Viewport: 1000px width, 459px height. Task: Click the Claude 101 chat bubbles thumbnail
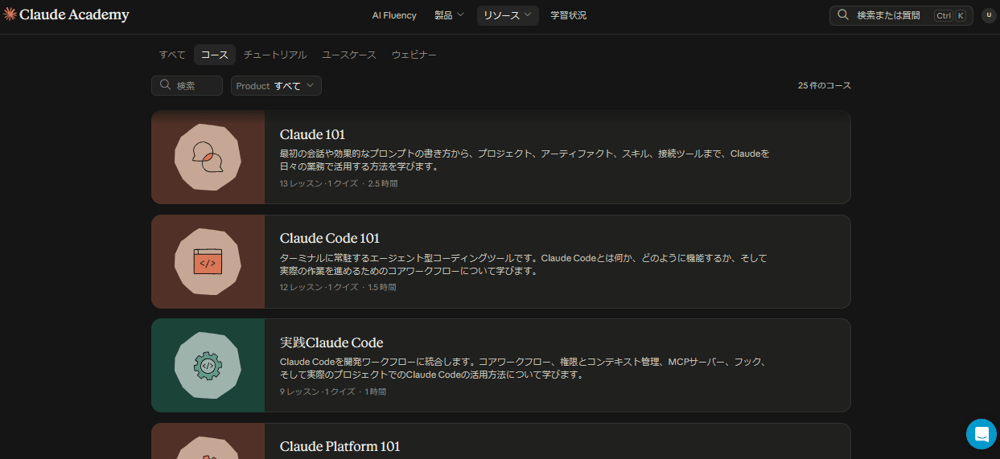[208, 157]
